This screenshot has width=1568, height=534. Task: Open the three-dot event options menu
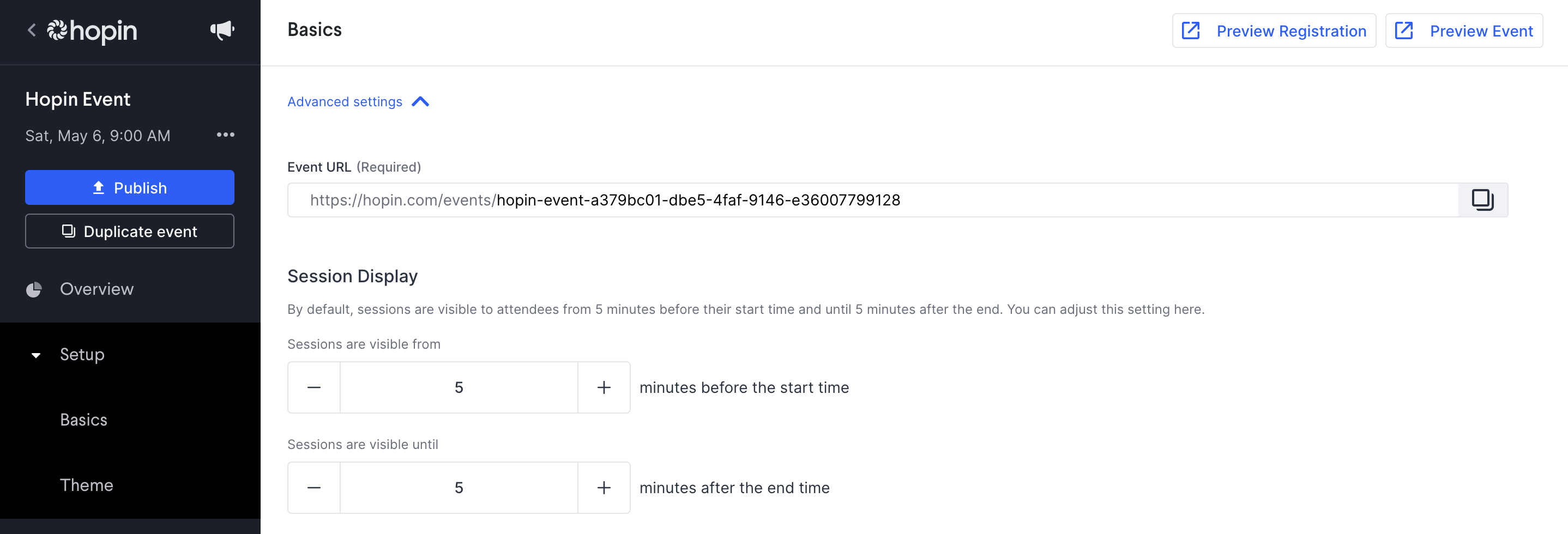[225, 135]
